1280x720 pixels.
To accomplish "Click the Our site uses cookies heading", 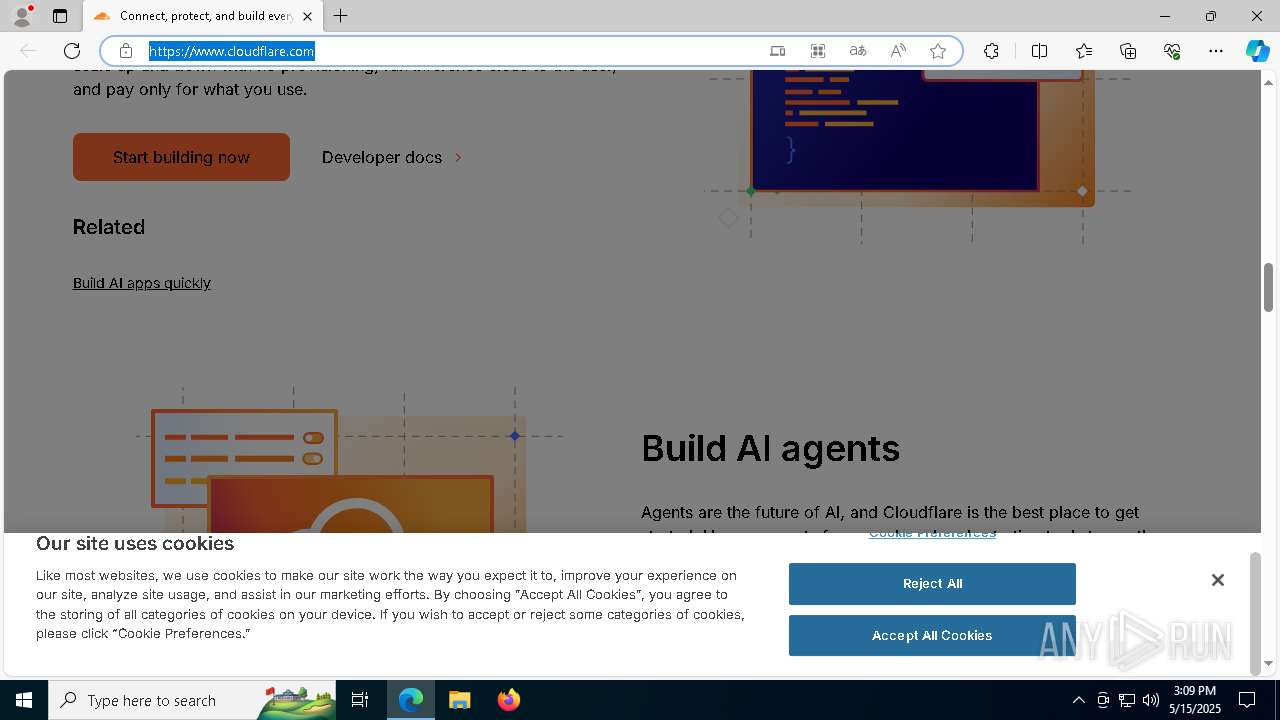I will click(135, 544).
